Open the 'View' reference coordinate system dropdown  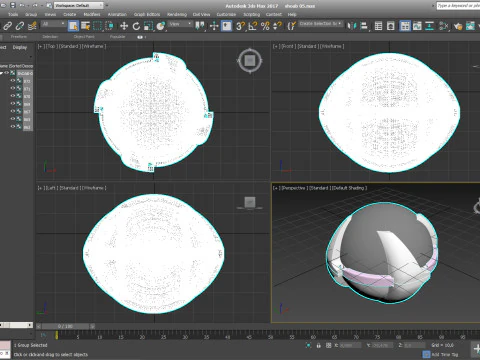pyautogui.click(x=180, y=24)
